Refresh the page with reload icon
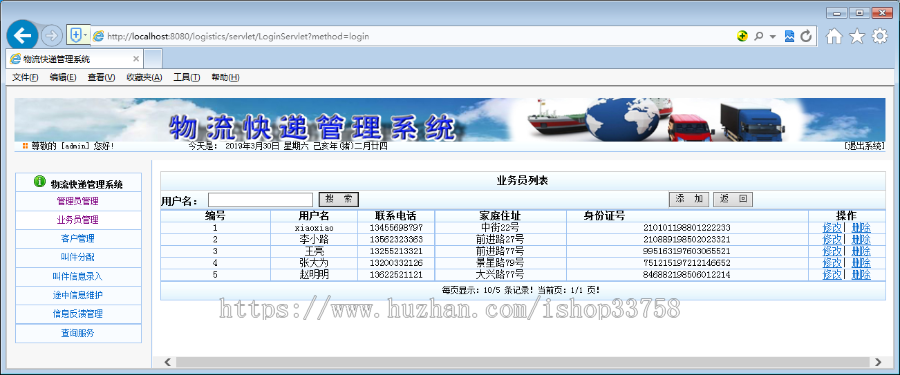 [x=806, y=36]
